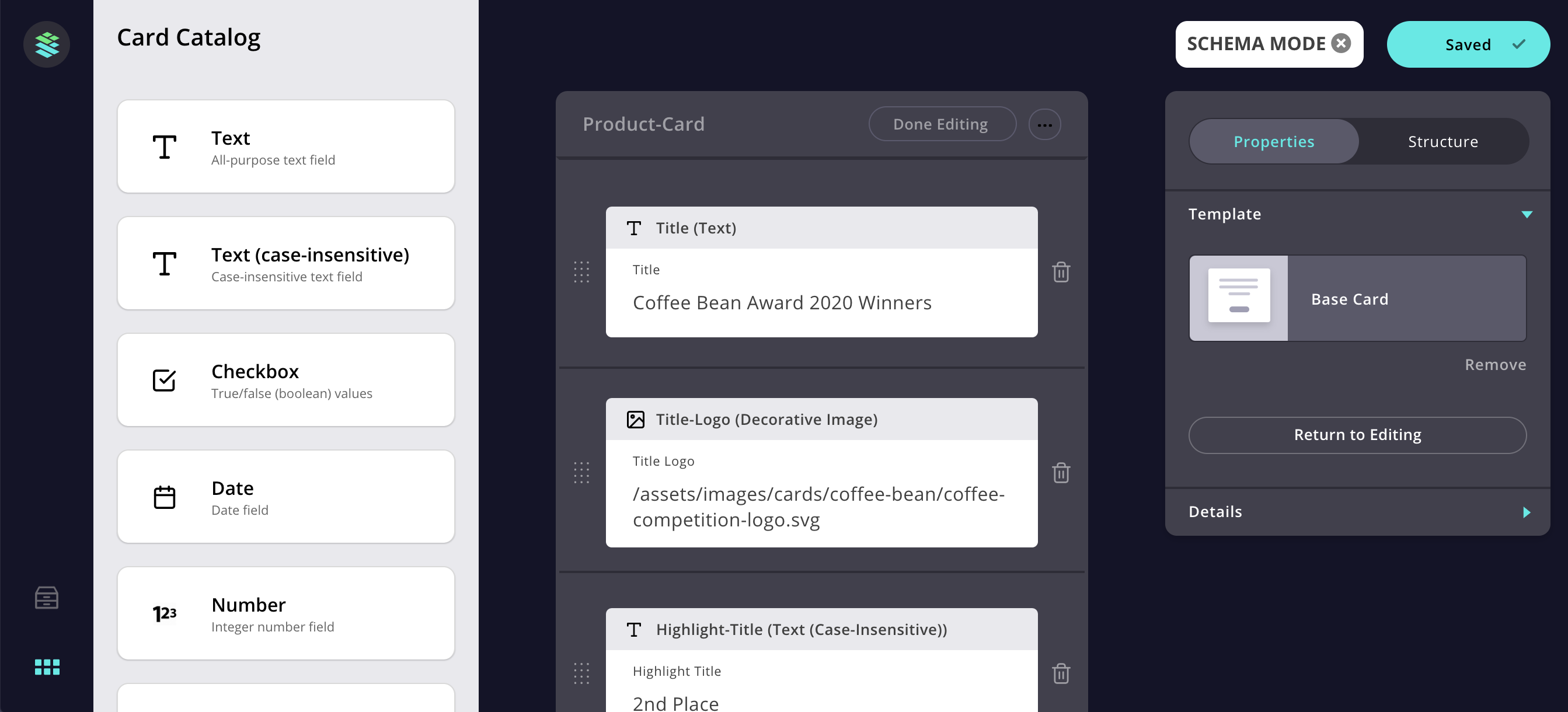Delete the Highlight-Title field via trash icon
This screenshot has height=712, width=1568.
(x=1060, y=673)
